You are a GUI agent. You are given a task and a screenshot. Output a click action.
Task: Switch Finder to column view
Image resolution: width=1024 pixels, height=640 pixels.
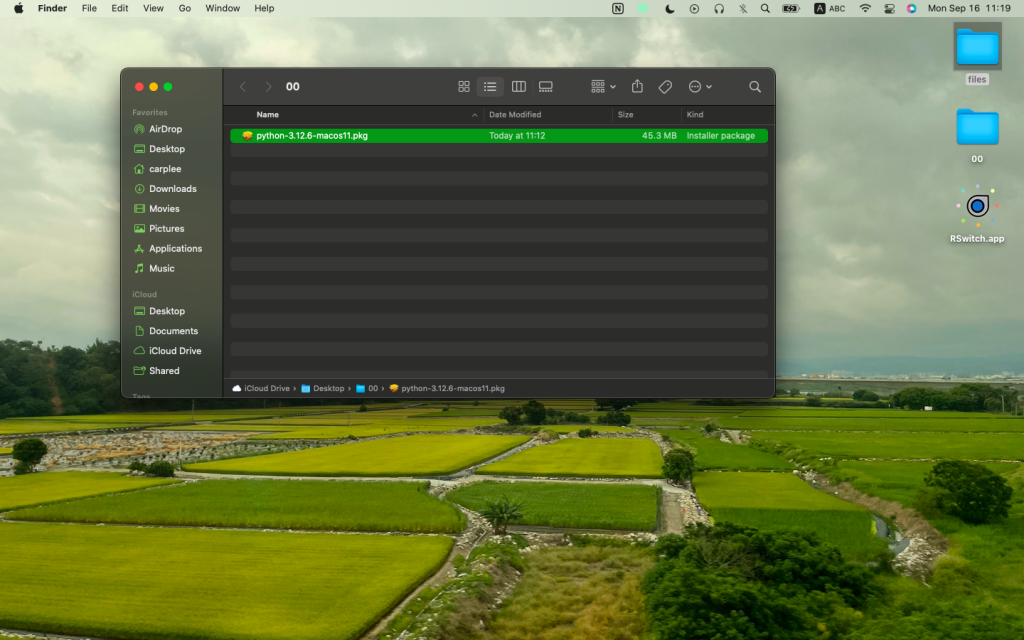click(519, 87)
